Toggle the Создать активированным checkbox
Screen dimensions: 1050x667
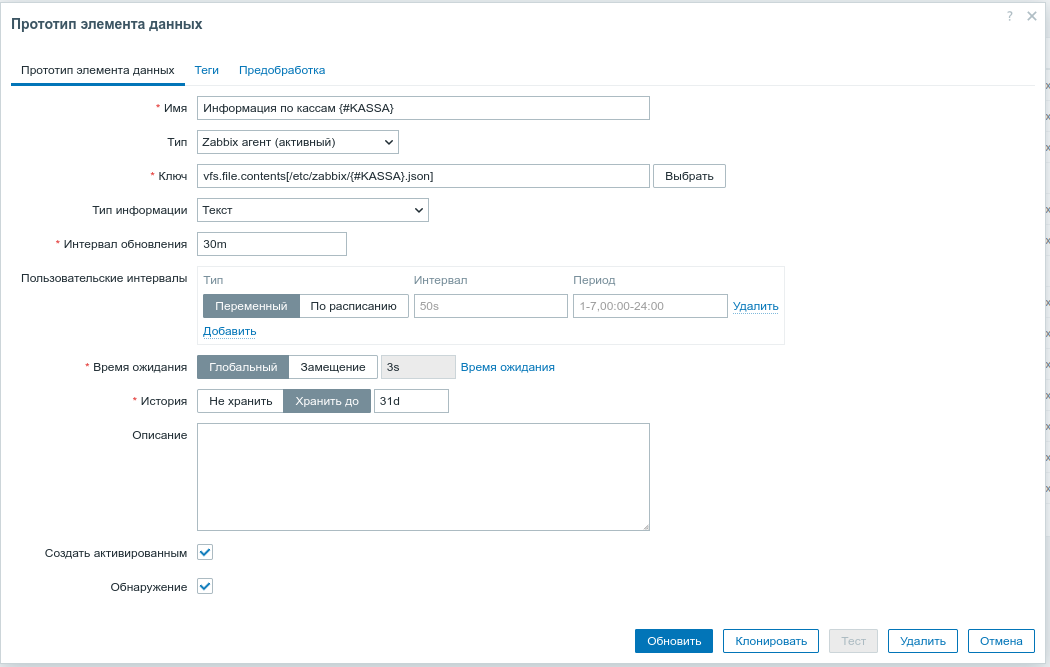point(205,552)
